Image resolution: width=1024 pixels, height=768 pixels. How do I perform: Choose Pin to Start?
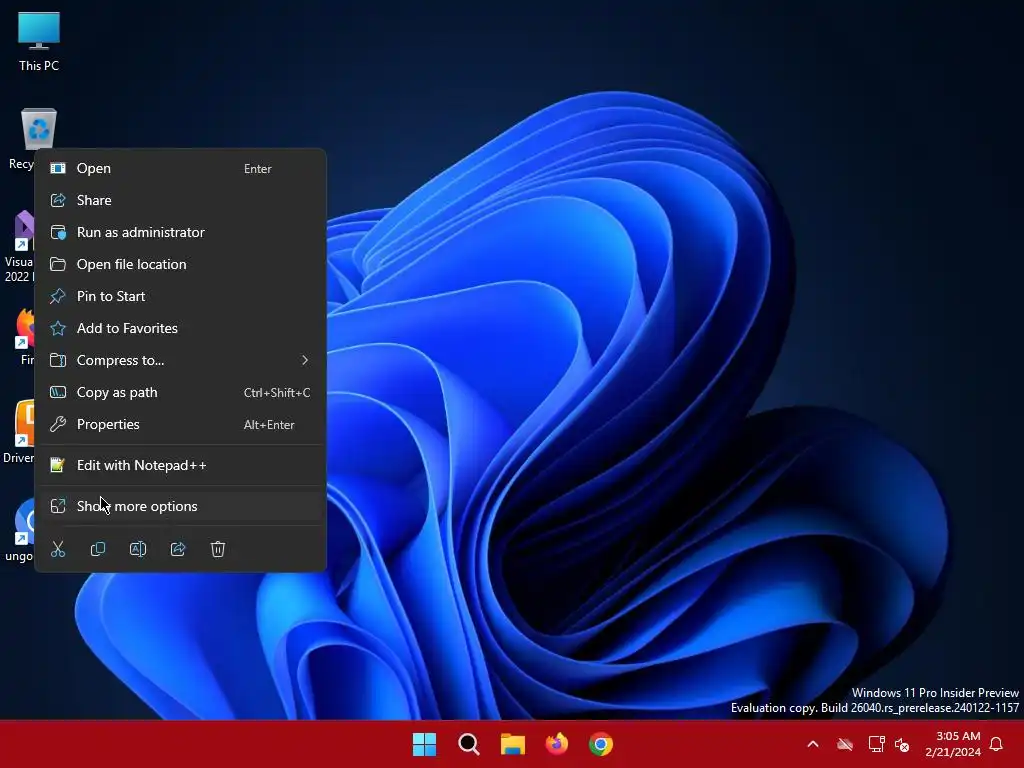click(x=180, y=296)
